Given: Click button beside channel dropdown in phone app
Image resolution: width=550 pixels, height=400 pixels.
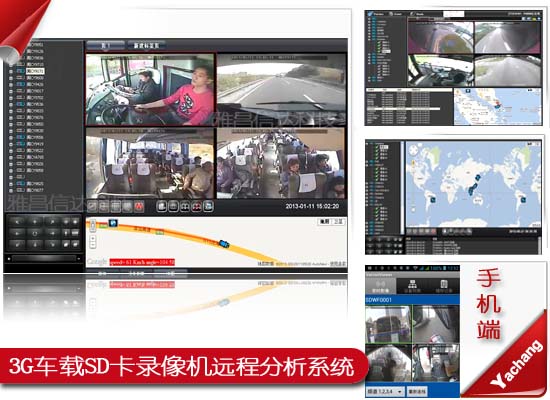Looking at the screenshot, I should click(x=417, y=391).
